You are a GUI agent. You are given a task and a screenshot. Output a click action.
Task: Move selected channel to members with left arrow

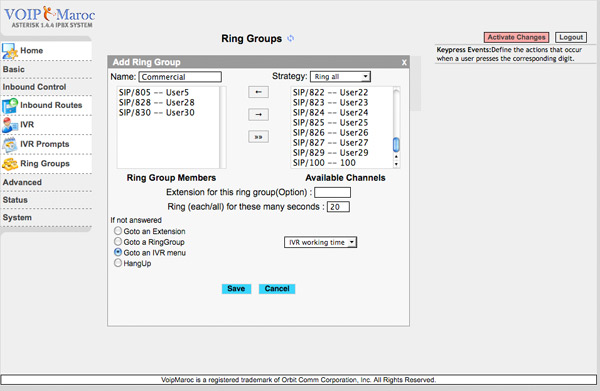258,92
